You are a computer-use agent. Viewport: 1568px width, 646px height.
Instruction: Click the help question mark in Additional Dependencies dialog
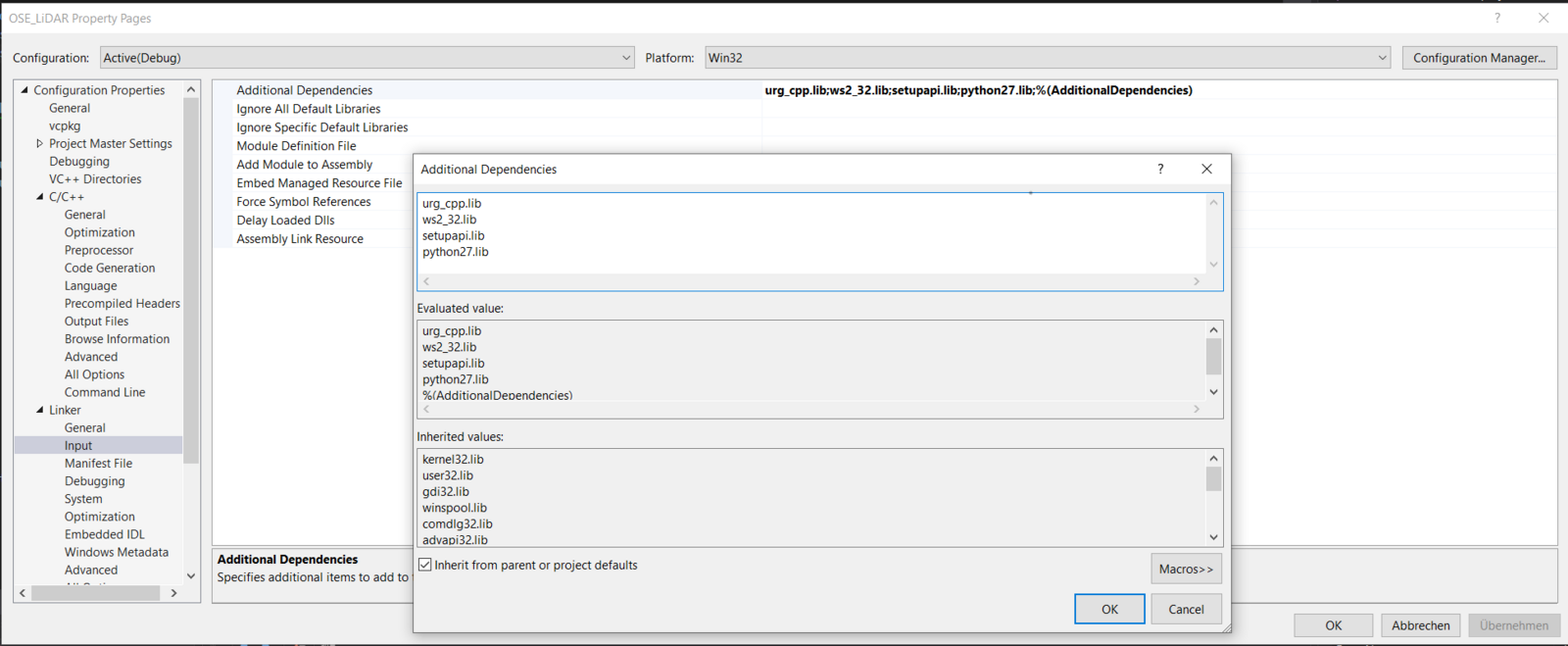tap(1160, 170)
